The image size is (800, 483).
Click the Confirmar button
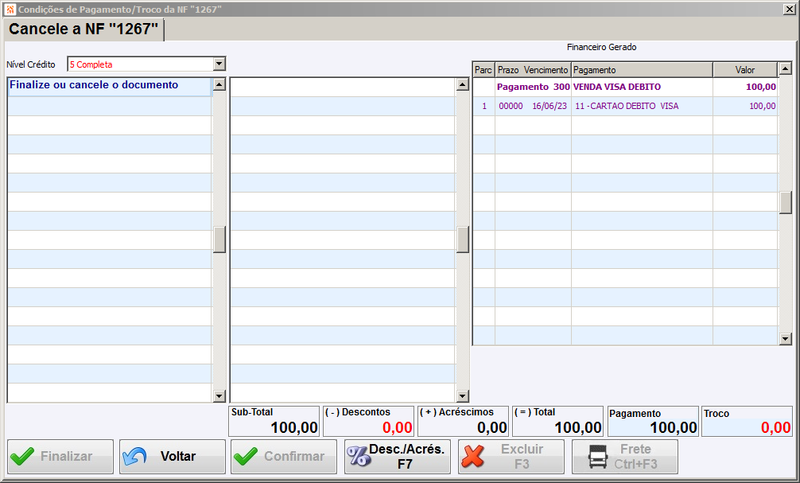click(284, 456)
